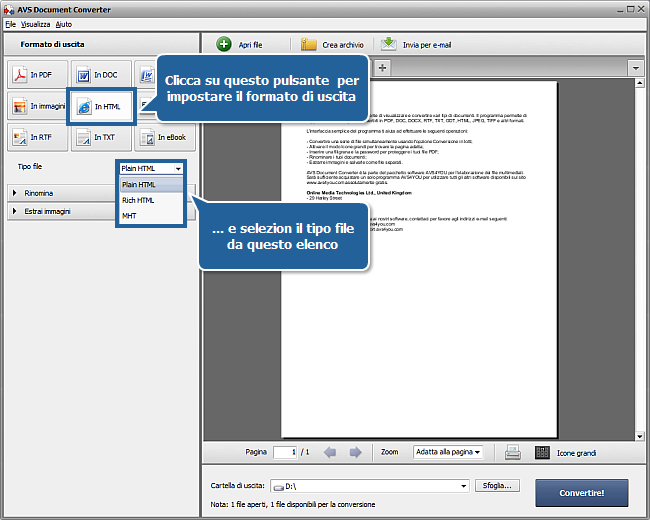Image resolution: width=650 pixels, height=520 pixels.
Task: Expand the Rinomina section
Action: (61, 193)
